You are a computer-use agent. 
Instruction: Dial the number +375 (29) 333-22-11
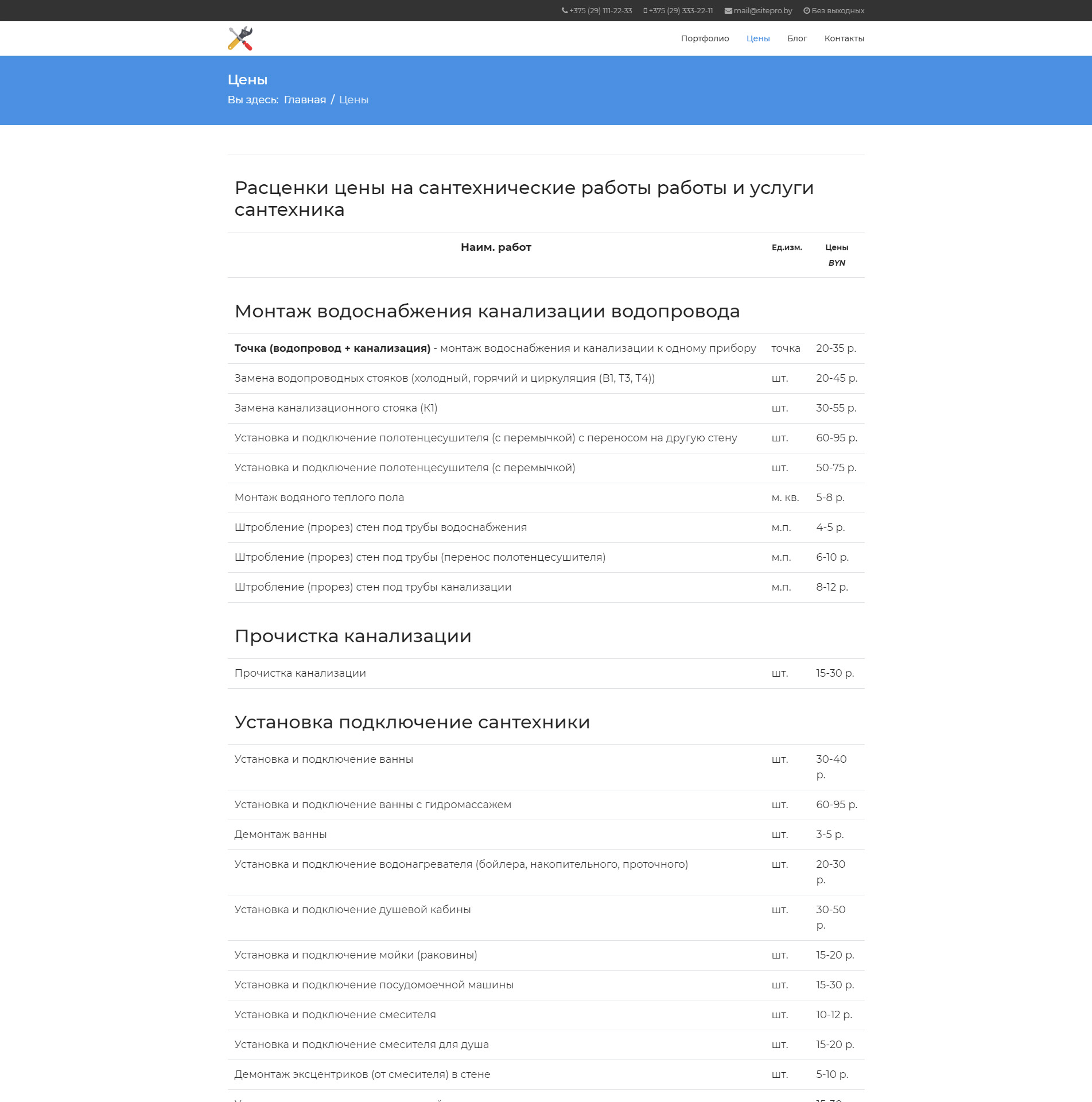coord(681,11)
